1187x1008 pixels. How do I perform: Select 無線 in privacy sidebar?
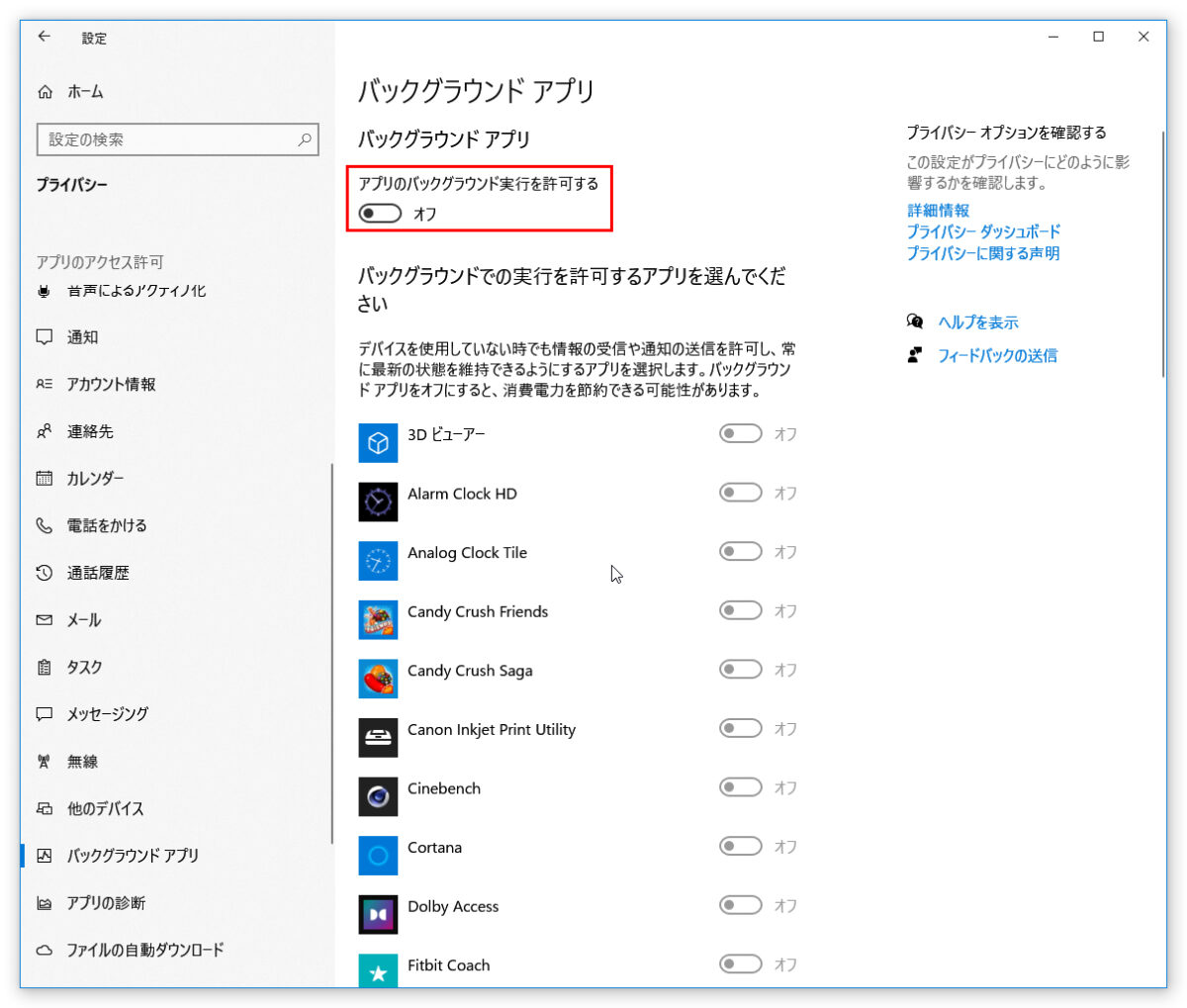click(178, 762)
